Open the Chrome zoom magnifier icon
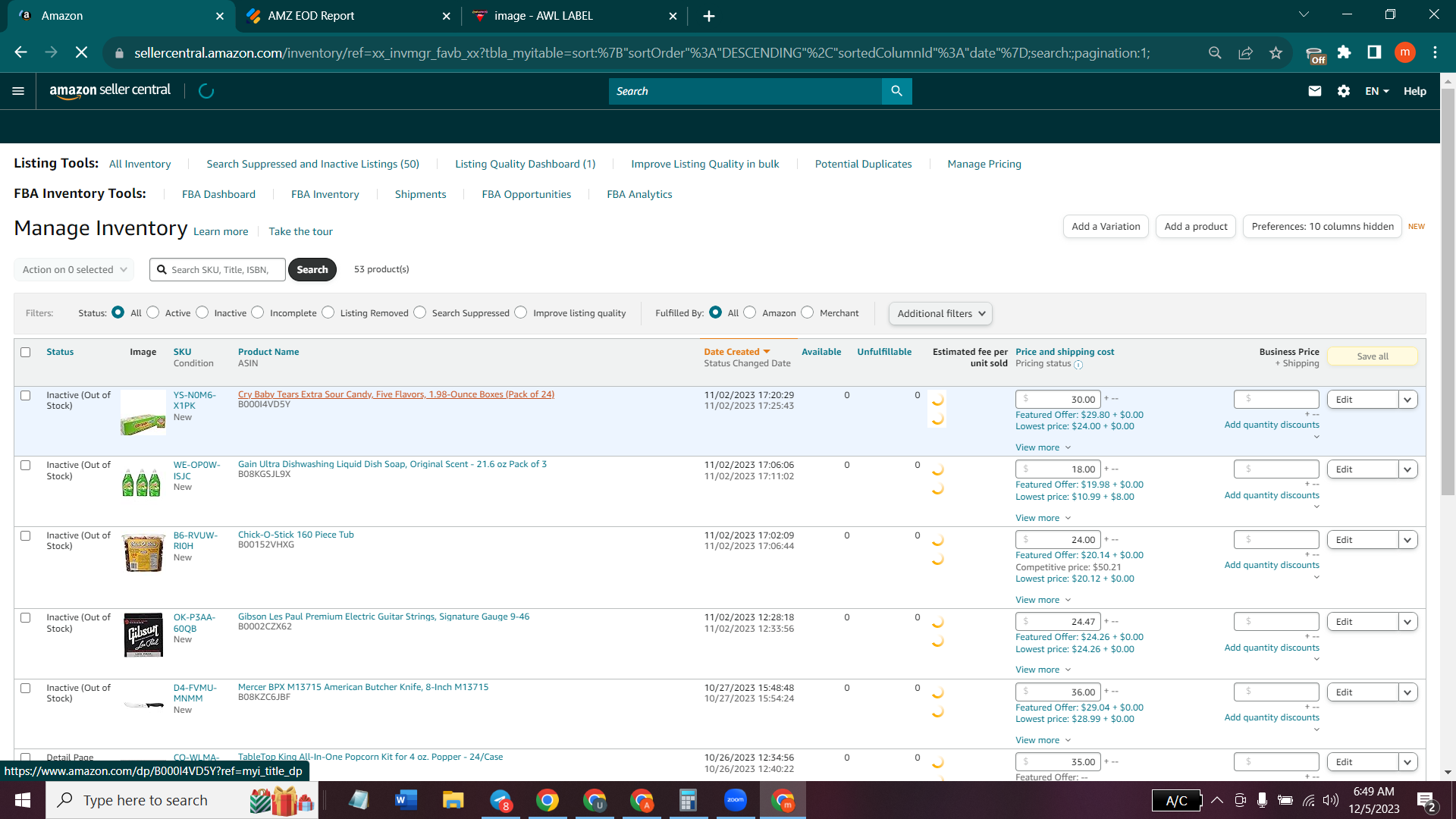This screenshot has width=1456, height=819. click(x=1215, y=52)
